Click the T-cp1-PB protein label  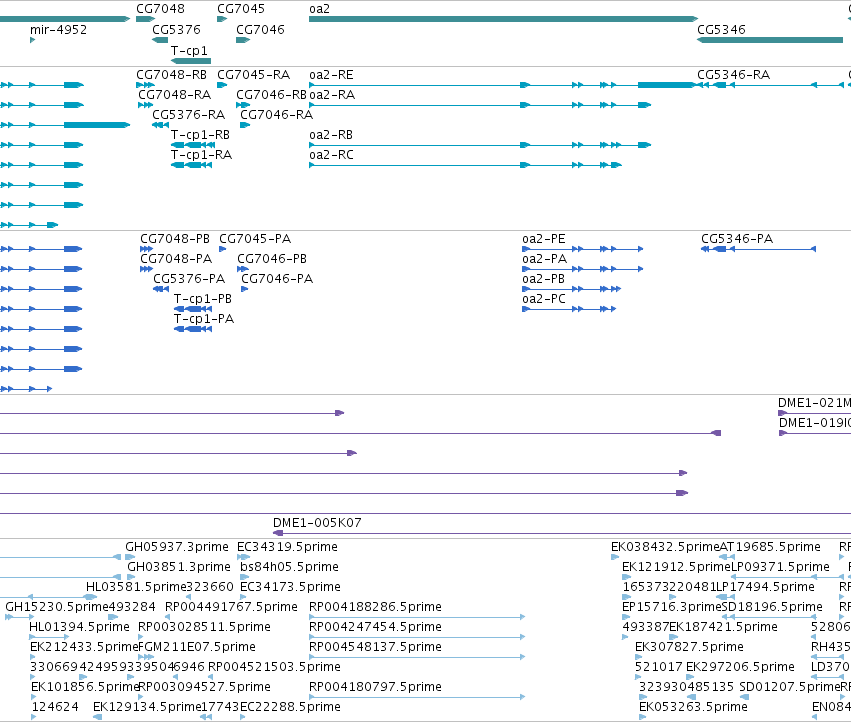pos(202,299)
